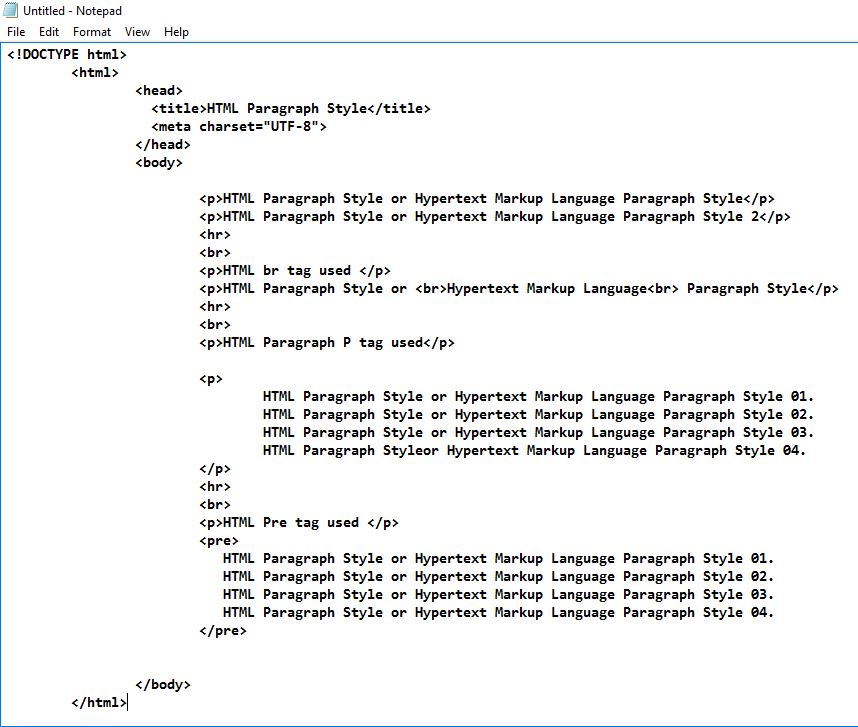This screenshot has height=727, width=858.
Task: Open the Help menu
Action: 176,31
